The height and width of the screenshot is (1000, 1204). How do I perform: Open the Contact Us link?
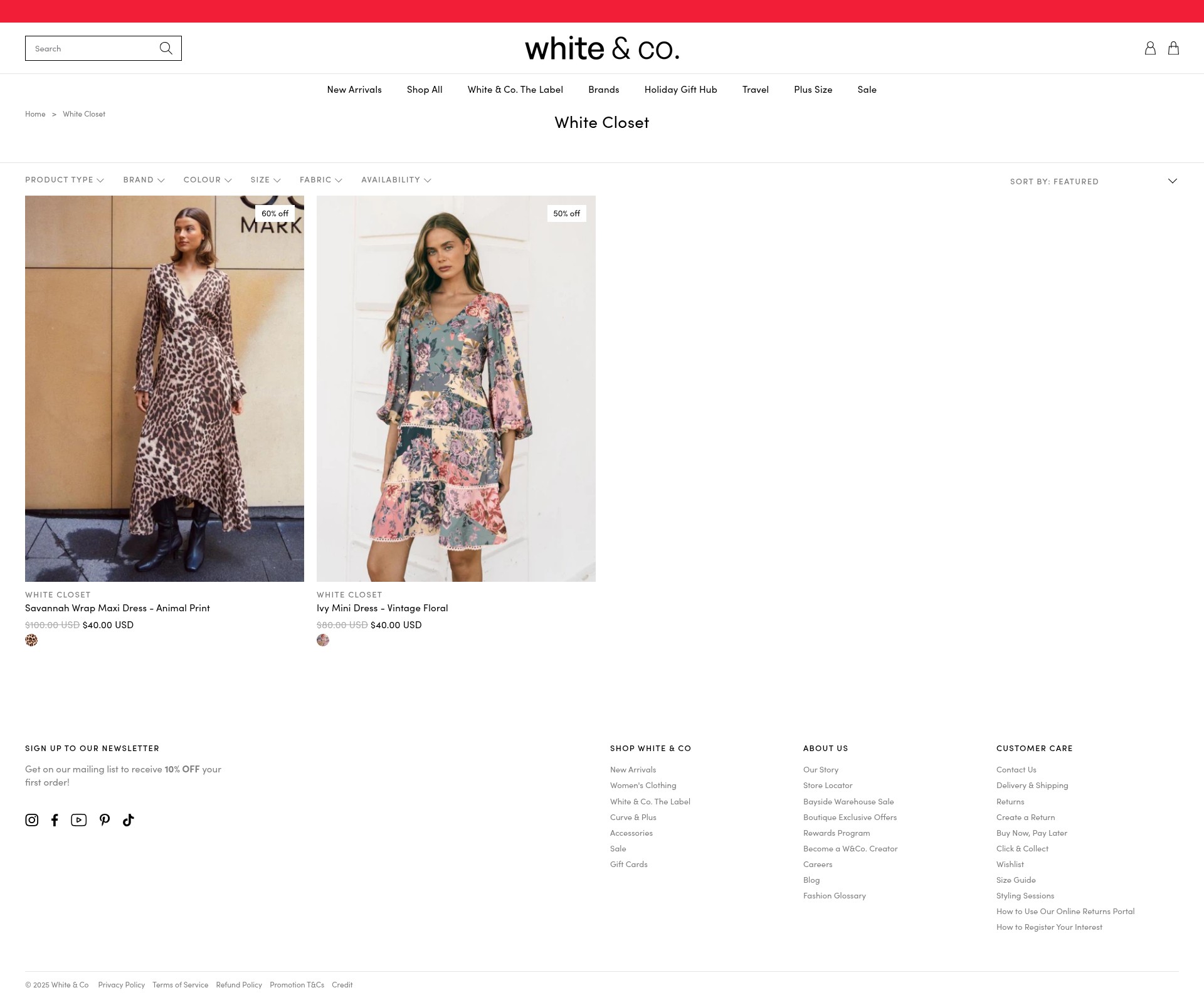tap(1017, 770)
